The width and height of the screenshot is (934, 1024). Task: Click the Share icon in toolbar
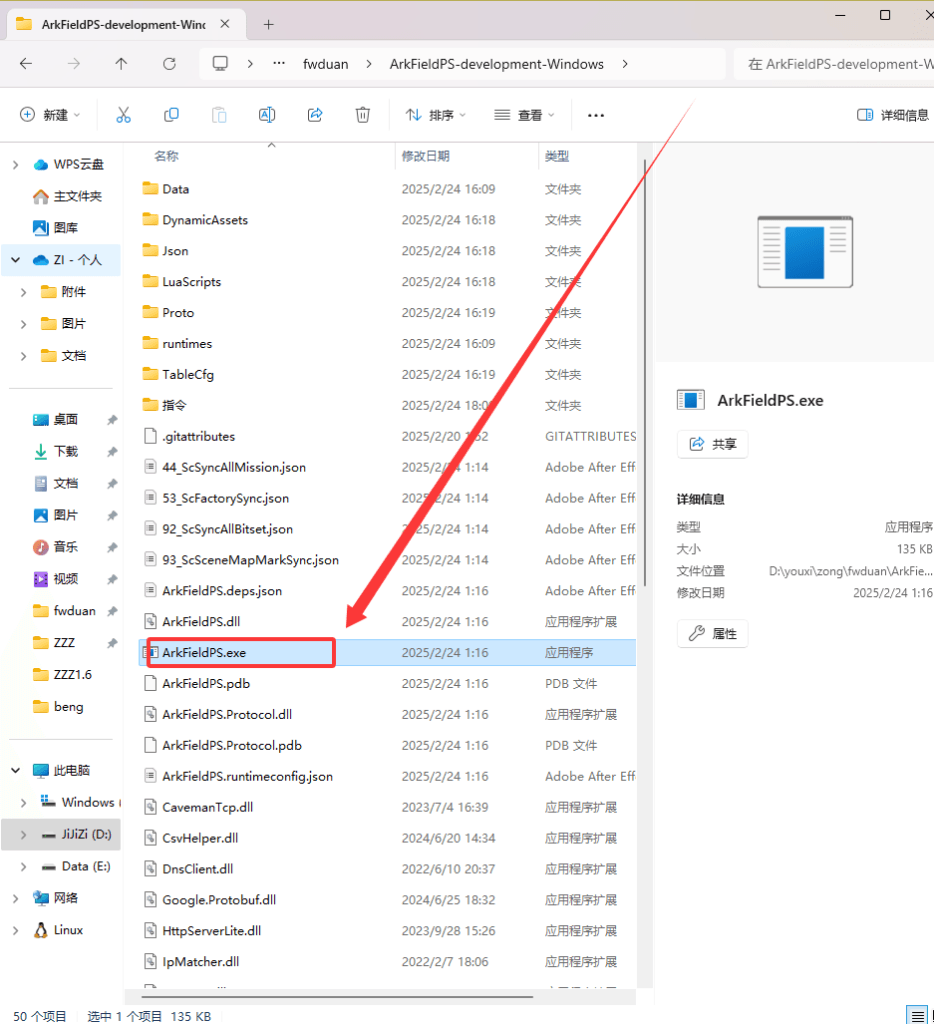(x=315, y=115)
